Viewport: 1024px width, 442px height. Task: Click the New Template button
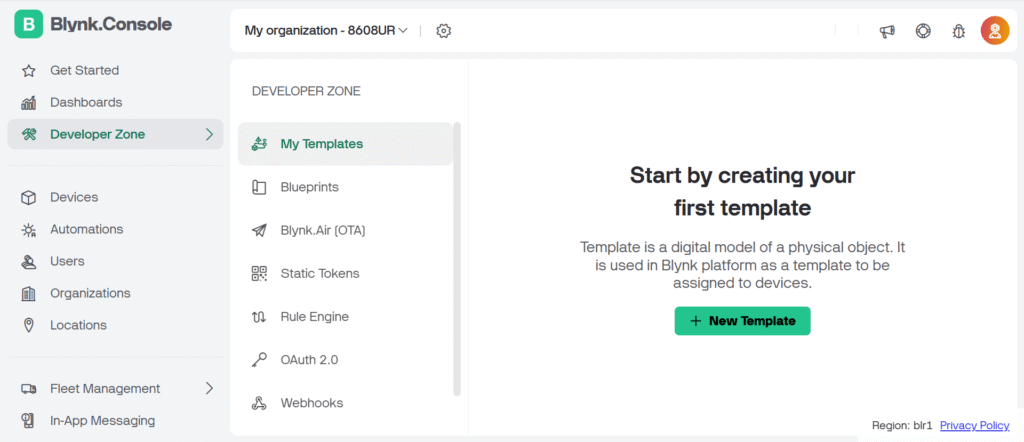[x=743, y=321]
